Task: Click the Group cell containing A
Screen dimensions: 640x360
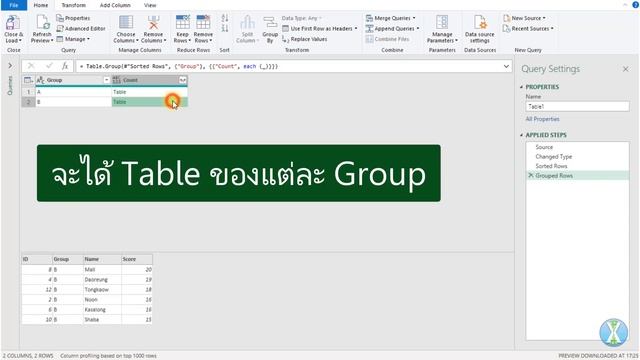Action: tap(73, 92)
